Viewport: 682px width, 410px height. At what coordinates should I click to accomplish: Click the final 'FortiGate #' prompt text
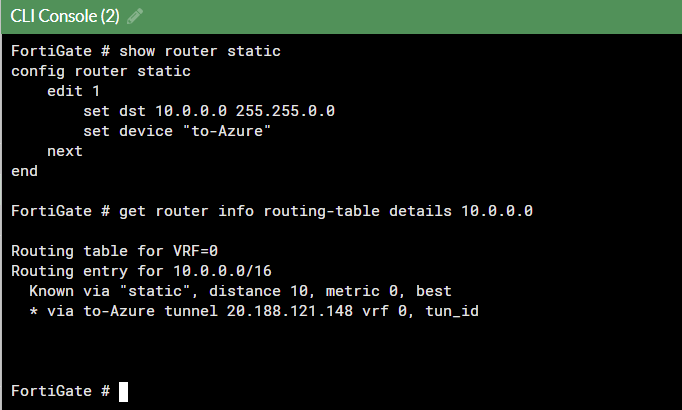(60, 391)
